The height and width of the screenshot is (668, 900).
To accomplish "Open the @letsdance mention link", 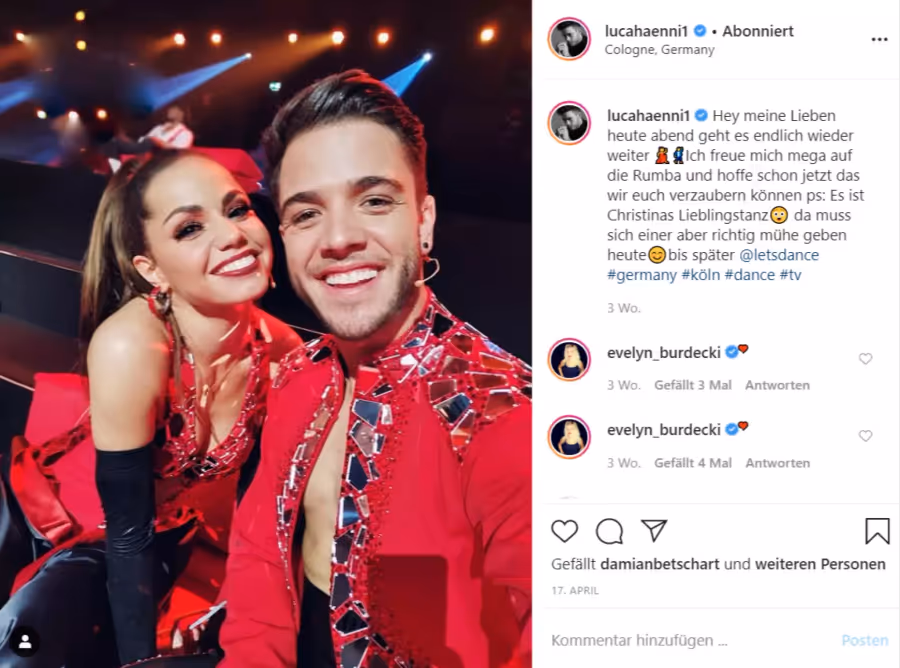I will (x=779, y=255).
